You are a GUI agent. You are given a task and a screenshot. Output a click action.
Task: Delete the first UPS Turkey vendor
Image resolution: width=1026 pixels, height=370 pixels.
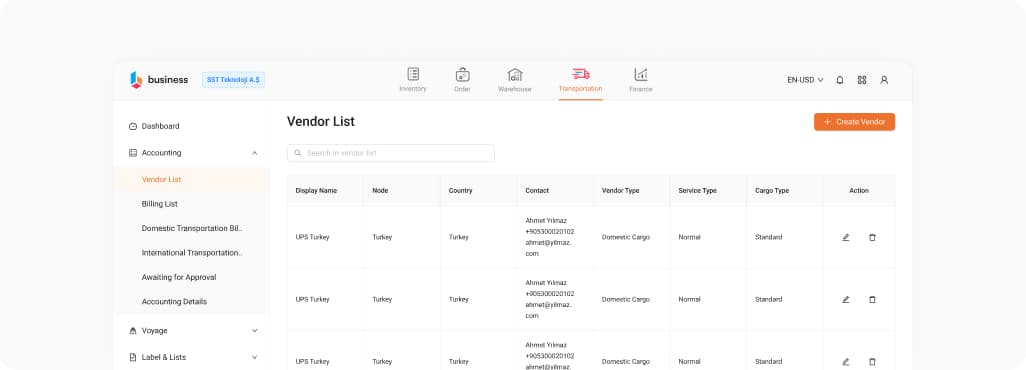(x=872, y=237)
